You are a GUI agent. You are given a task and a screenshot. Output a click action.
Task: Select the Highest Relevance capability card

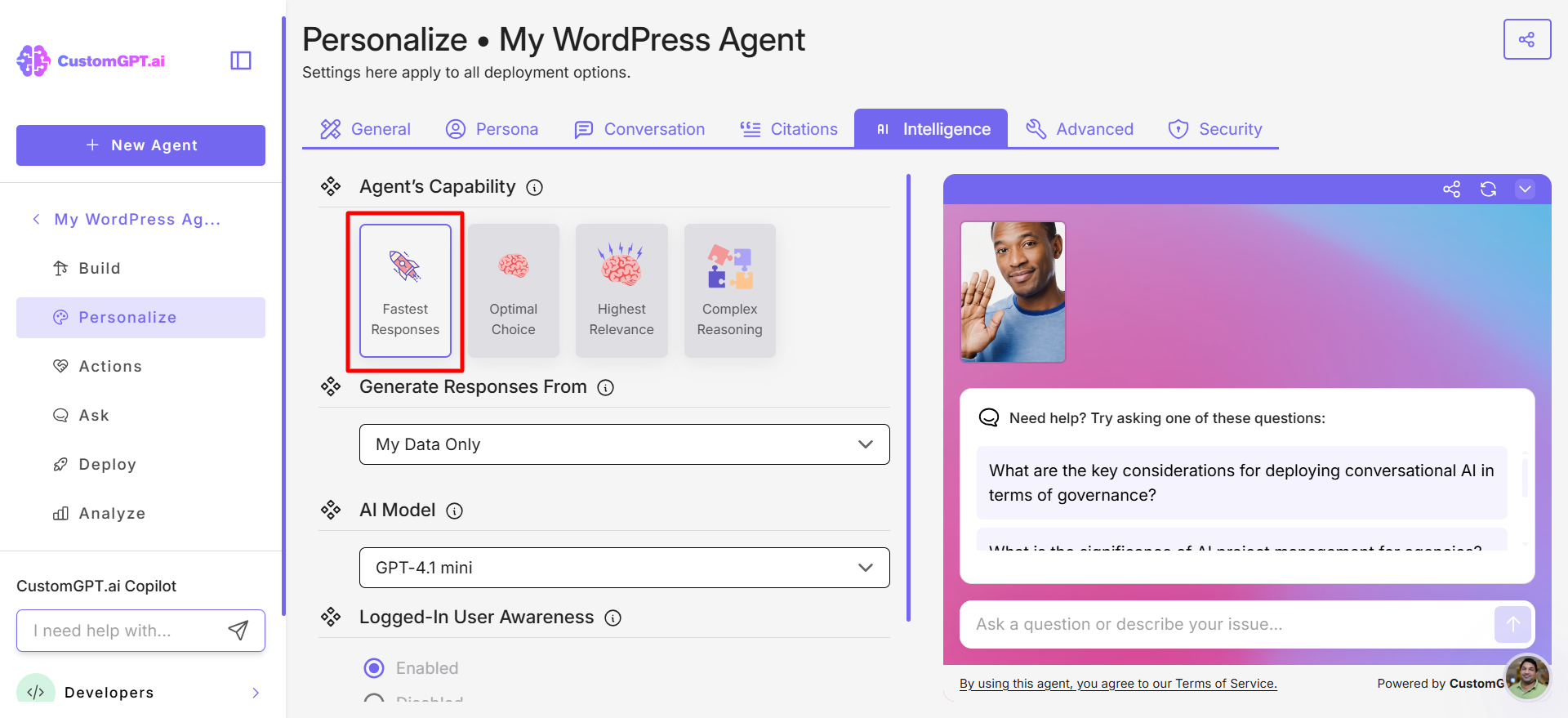point(621,291)
